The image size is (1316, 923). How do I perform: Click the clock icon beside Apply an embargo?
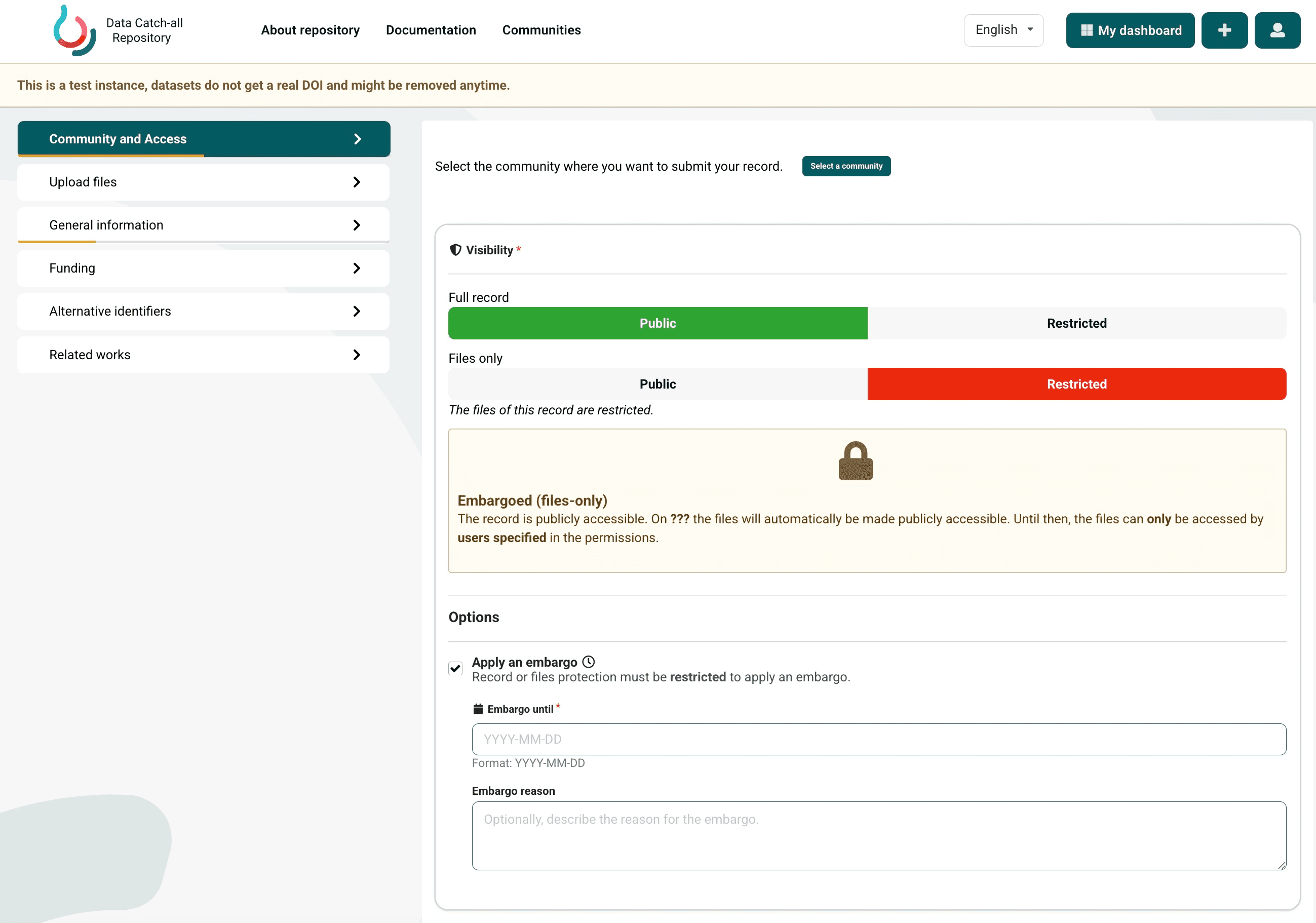tap(588, 662)
